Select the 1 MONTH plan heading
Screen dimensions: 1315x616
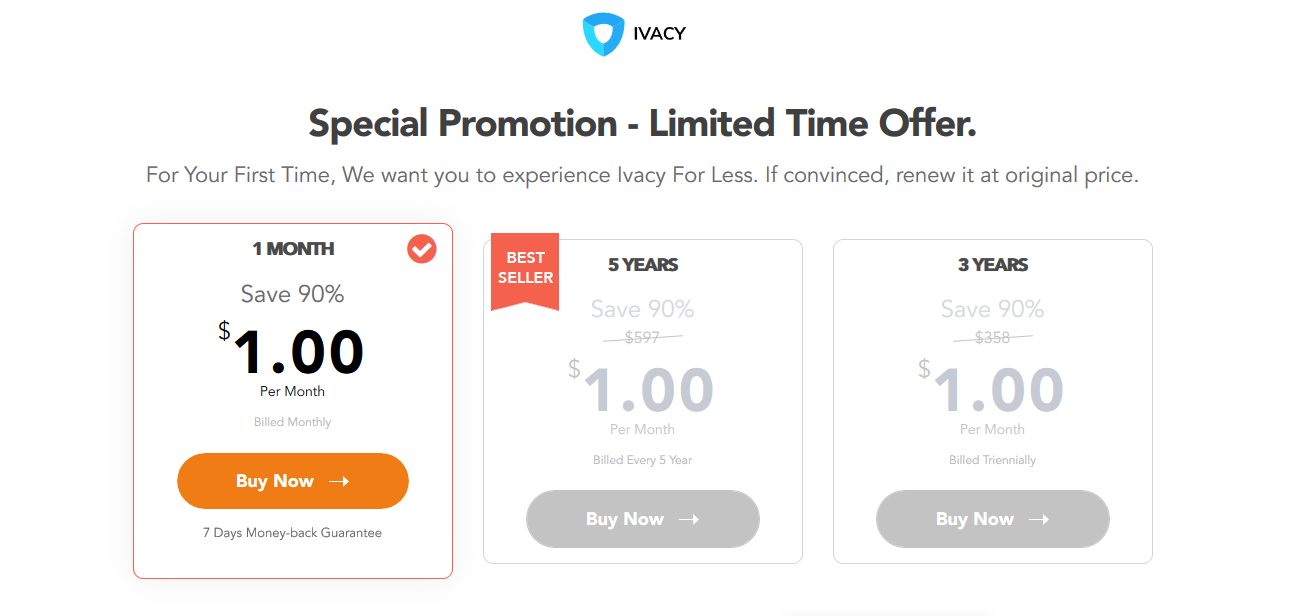pyautogui.click(x=293, y=249)
